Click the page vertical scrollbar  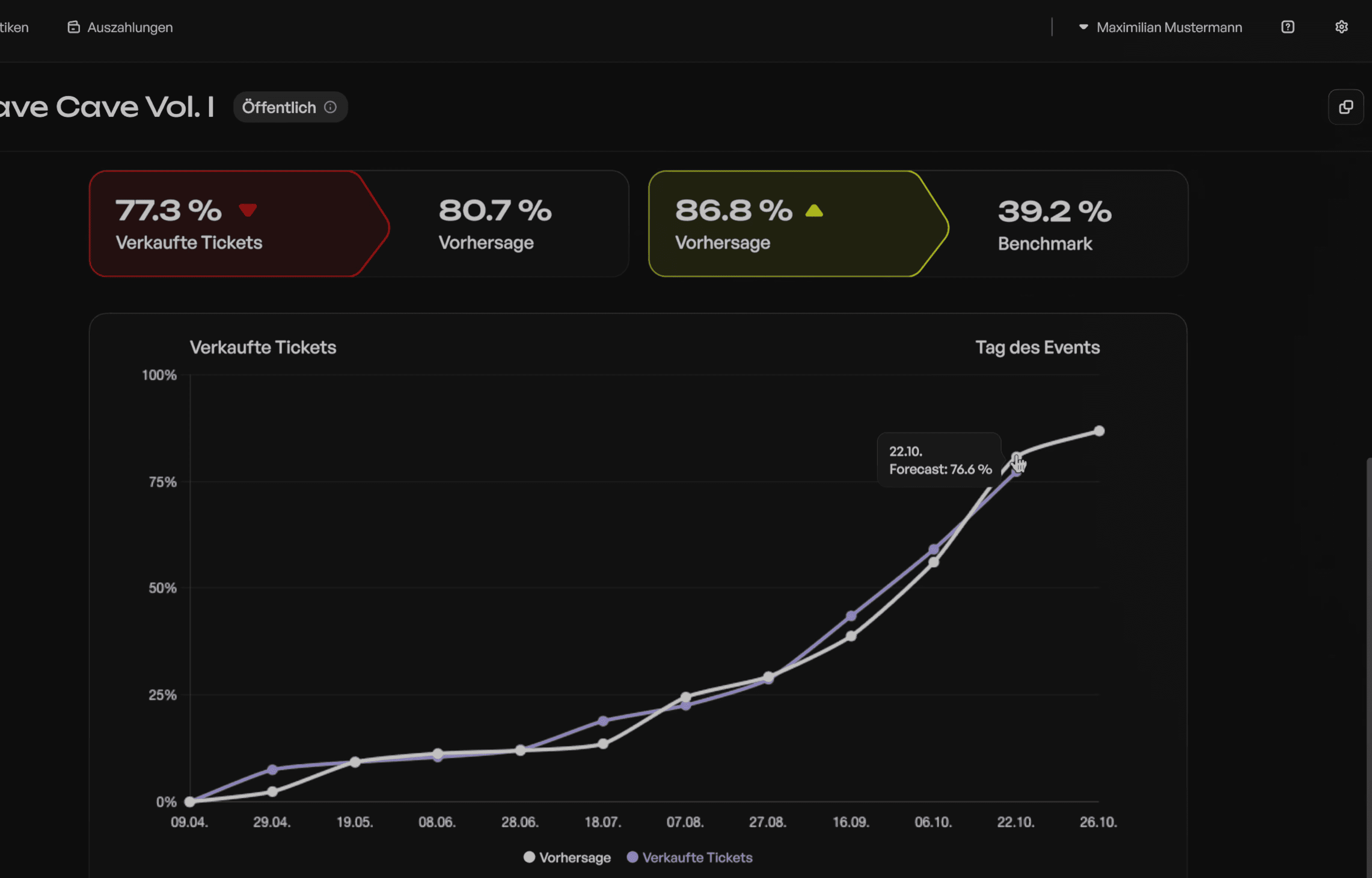[x=1369, y=667]
